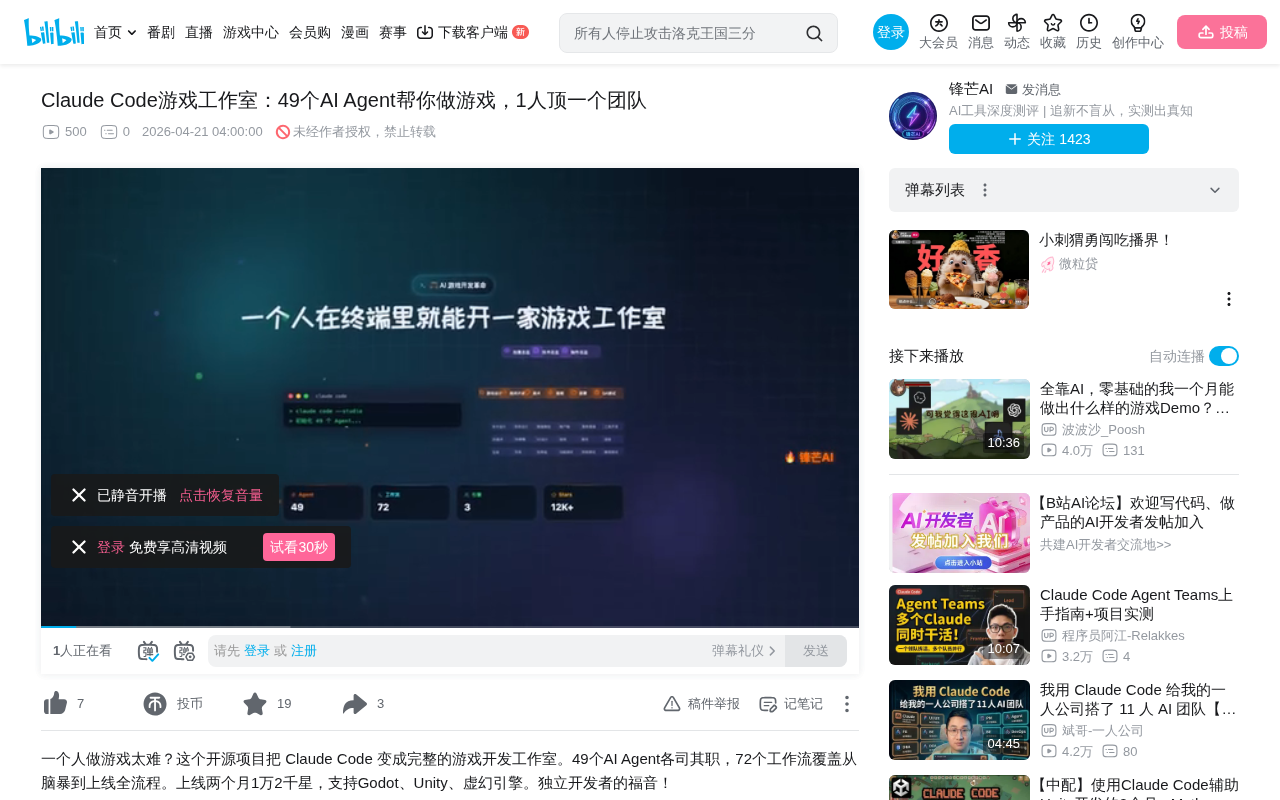Open 赛事 in the top navigation
This screenshot has height=800, width=1280.
(393, 32)
